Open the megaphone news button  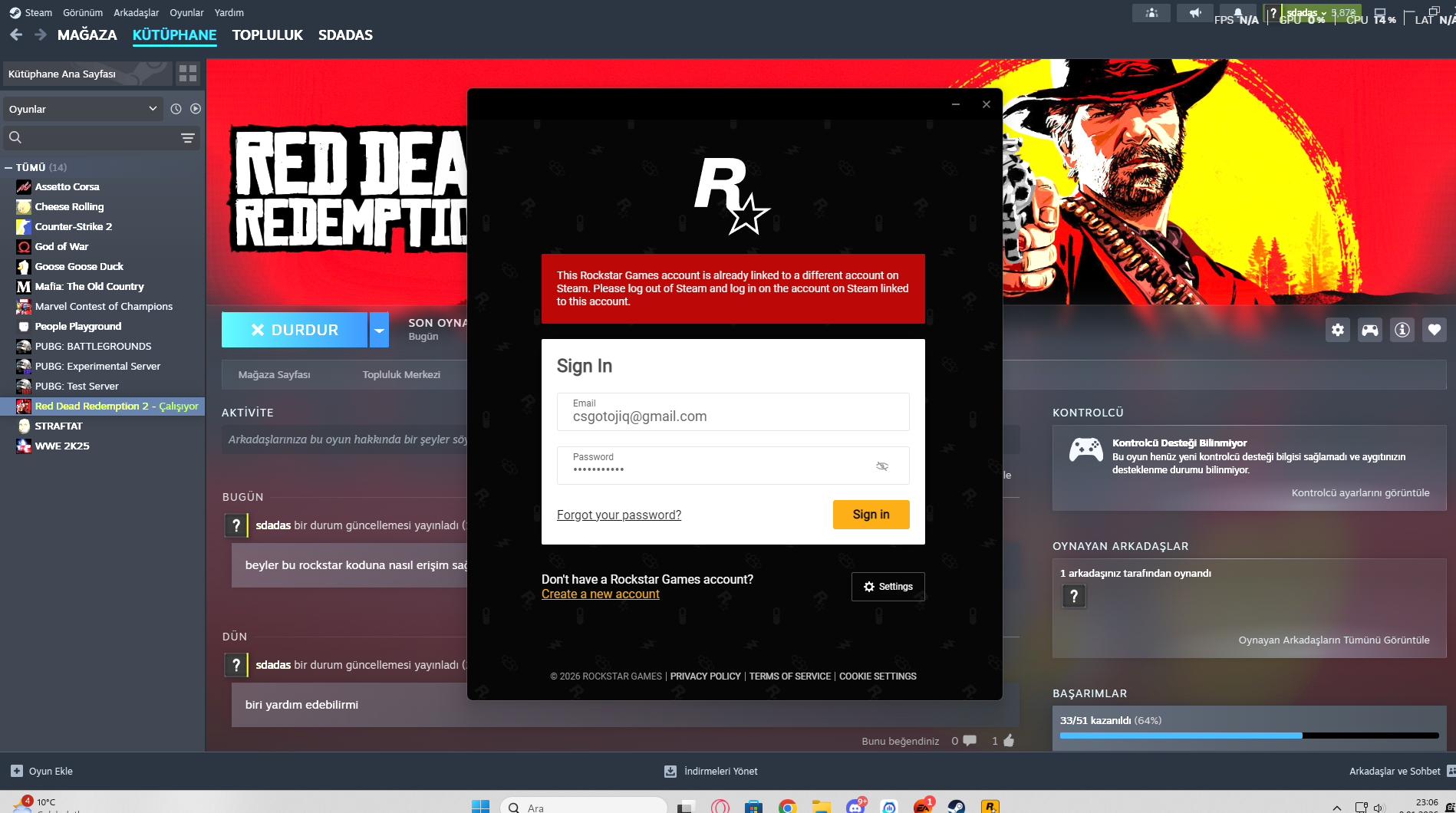[1195, 13]
